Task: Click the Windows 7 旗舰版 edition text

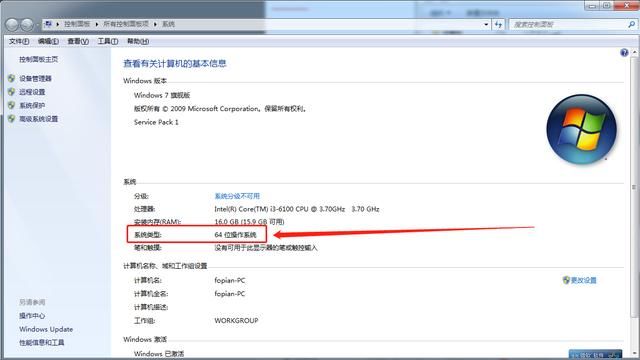Action: 162,95
